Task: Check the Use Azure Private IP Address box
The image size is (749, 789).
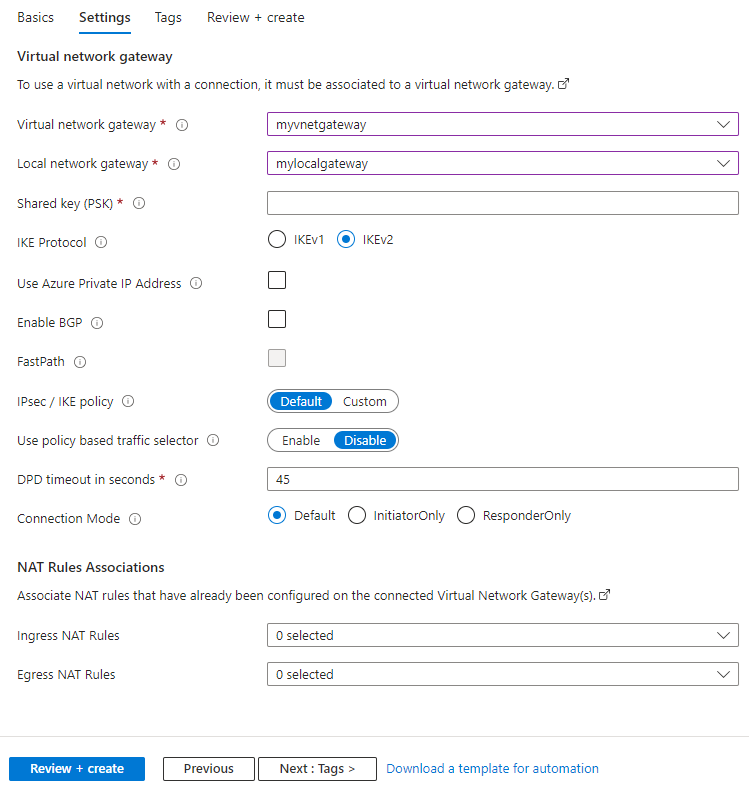Action: coord(277,280)
